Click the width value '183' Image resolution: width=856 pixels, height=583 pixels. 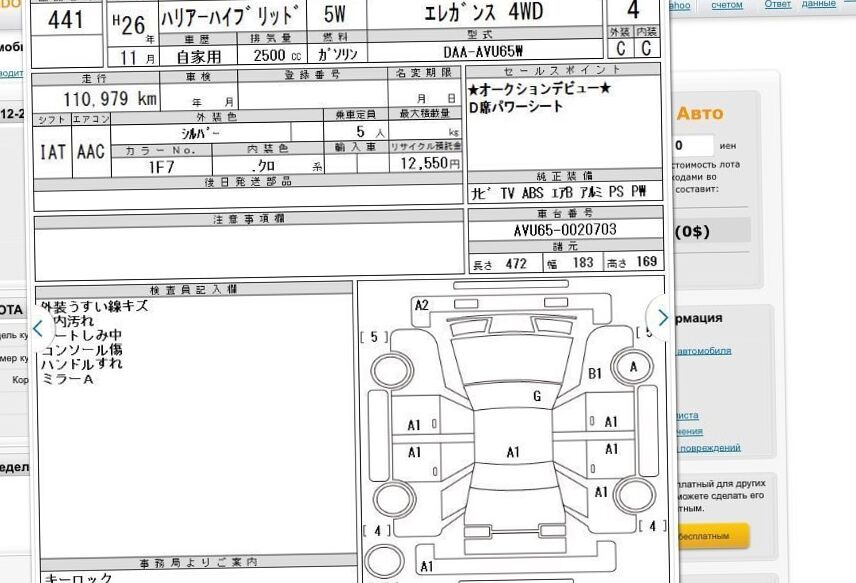pos(582,263)
